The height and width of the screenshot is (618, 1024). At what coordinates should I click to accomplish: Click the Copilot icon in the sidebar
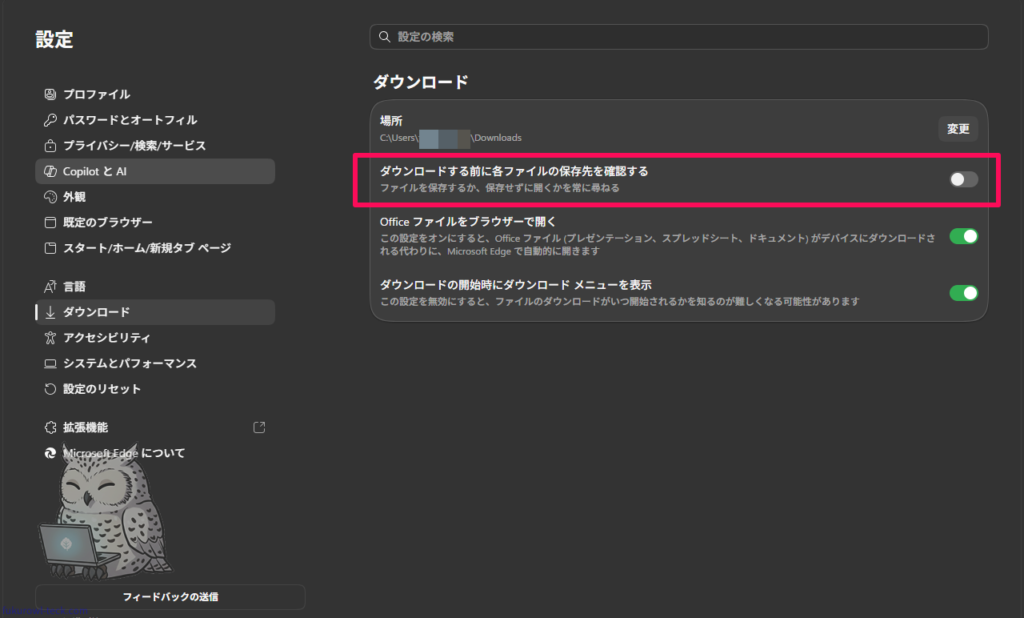pos(50,171)
